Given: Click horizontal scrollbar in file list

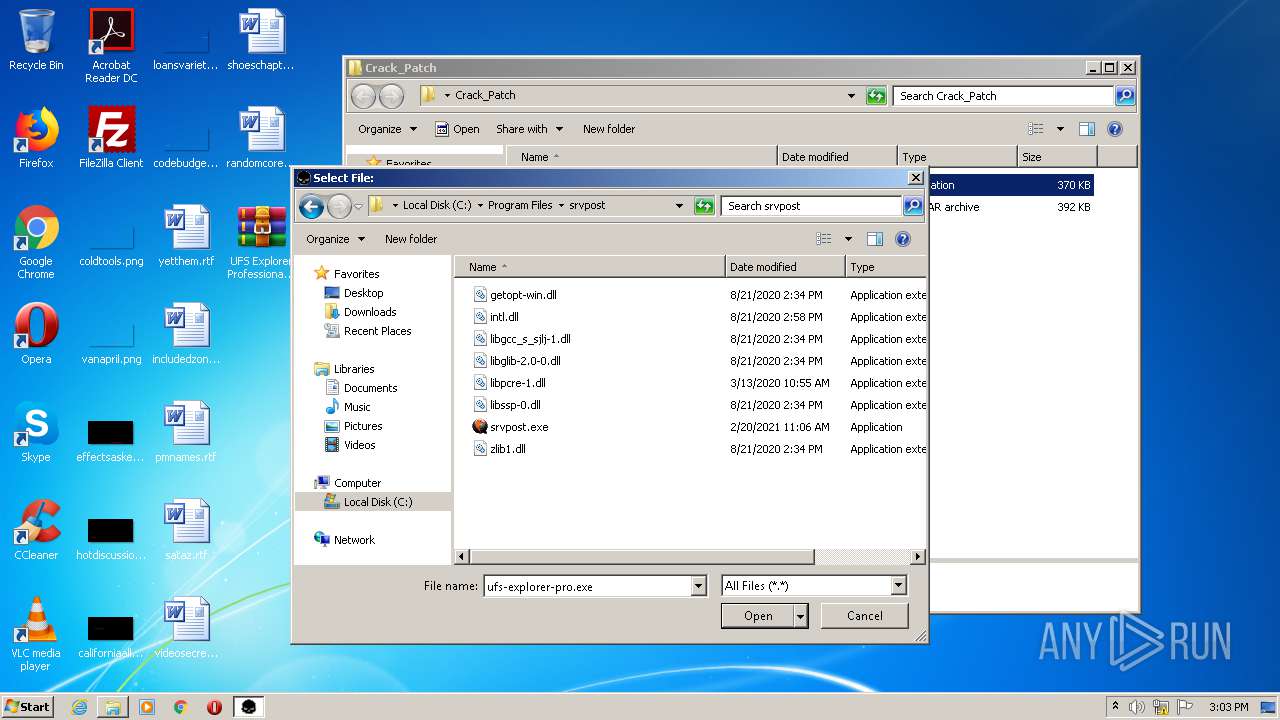Looking at the screenshot, I should tap(641, 557).
